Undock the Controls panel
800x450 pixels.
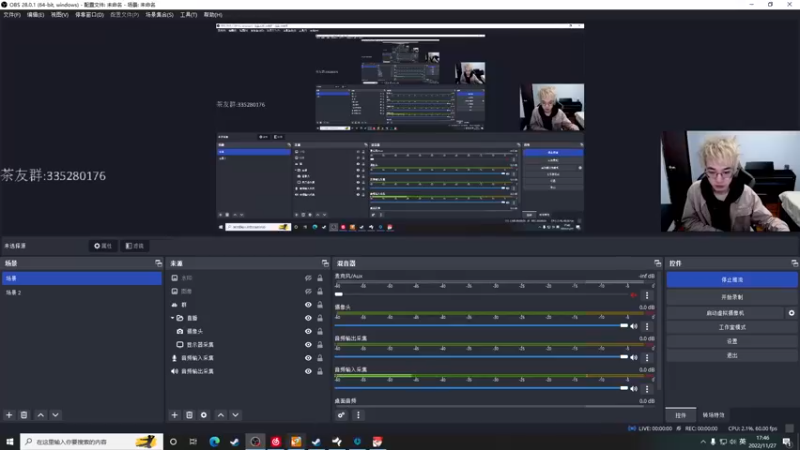pos(794,263)
